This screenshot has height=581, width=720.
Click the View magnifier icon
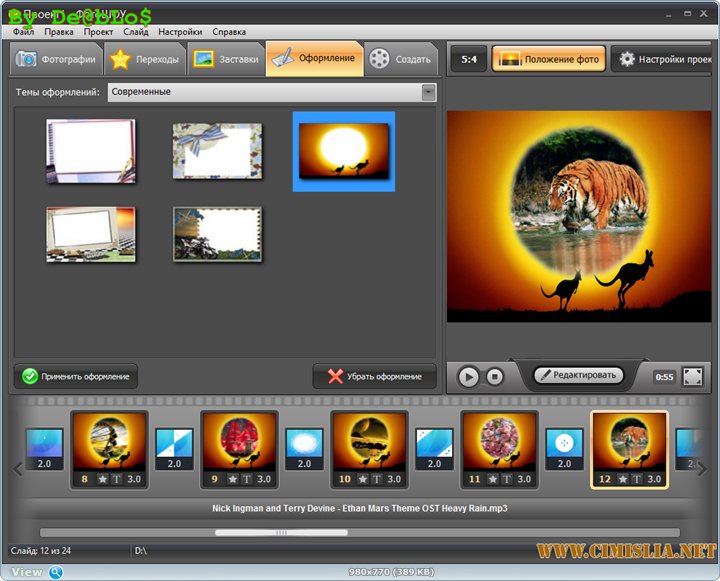(56, 572)
